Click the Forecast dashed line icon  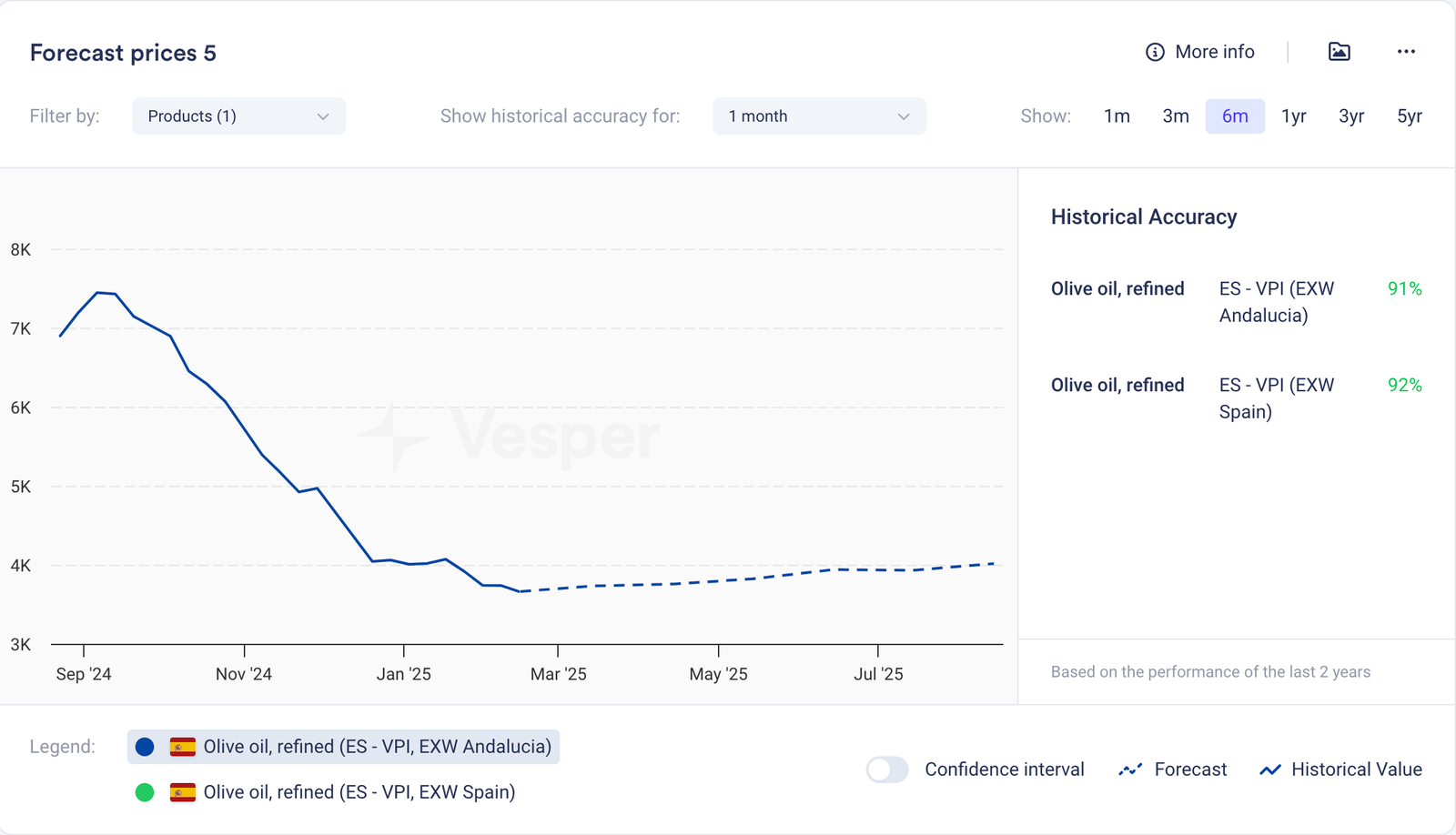[x=1130, y=770]
